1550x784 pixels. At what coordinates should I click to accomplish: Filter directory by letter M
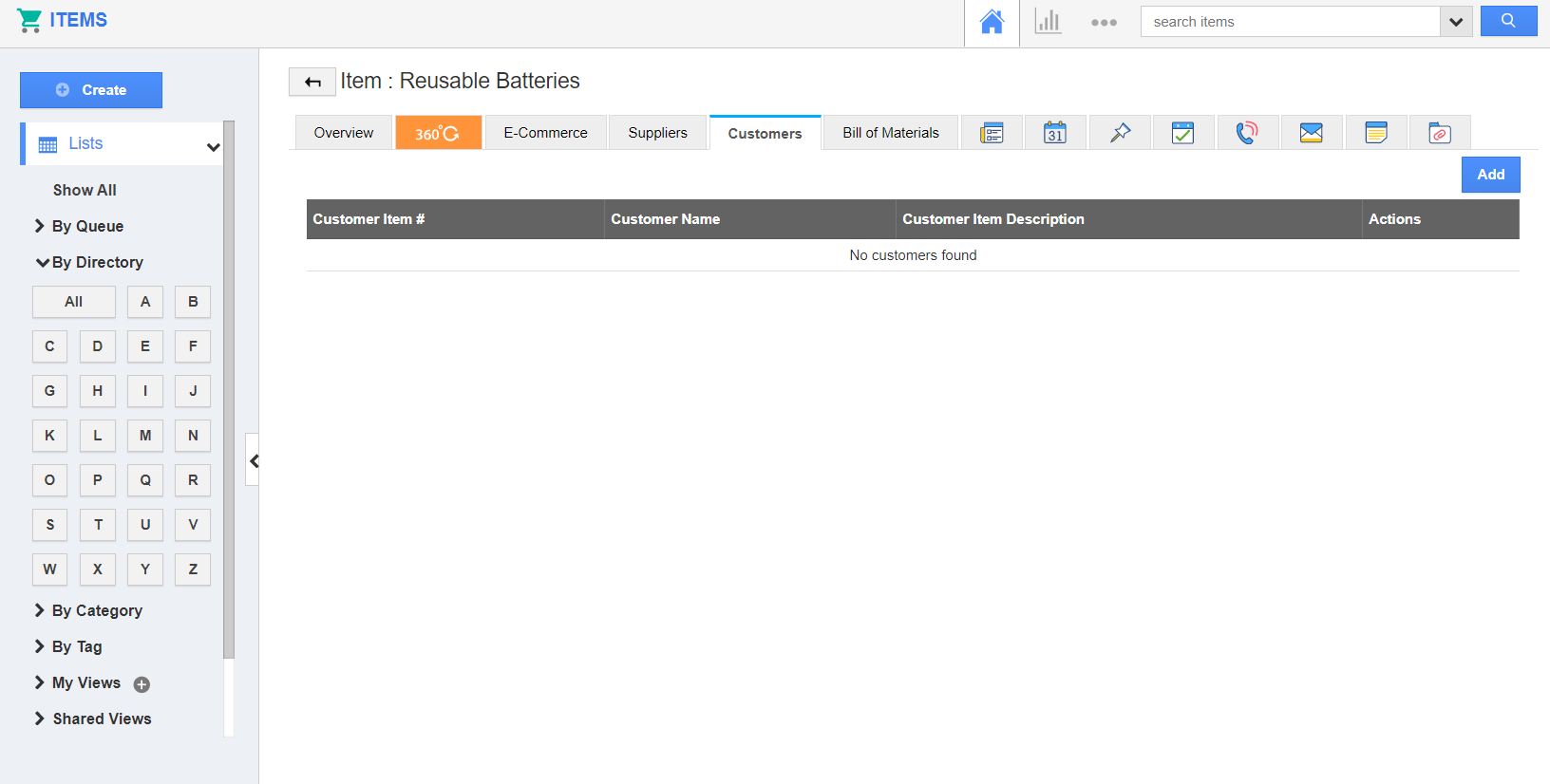click(145, 436)
